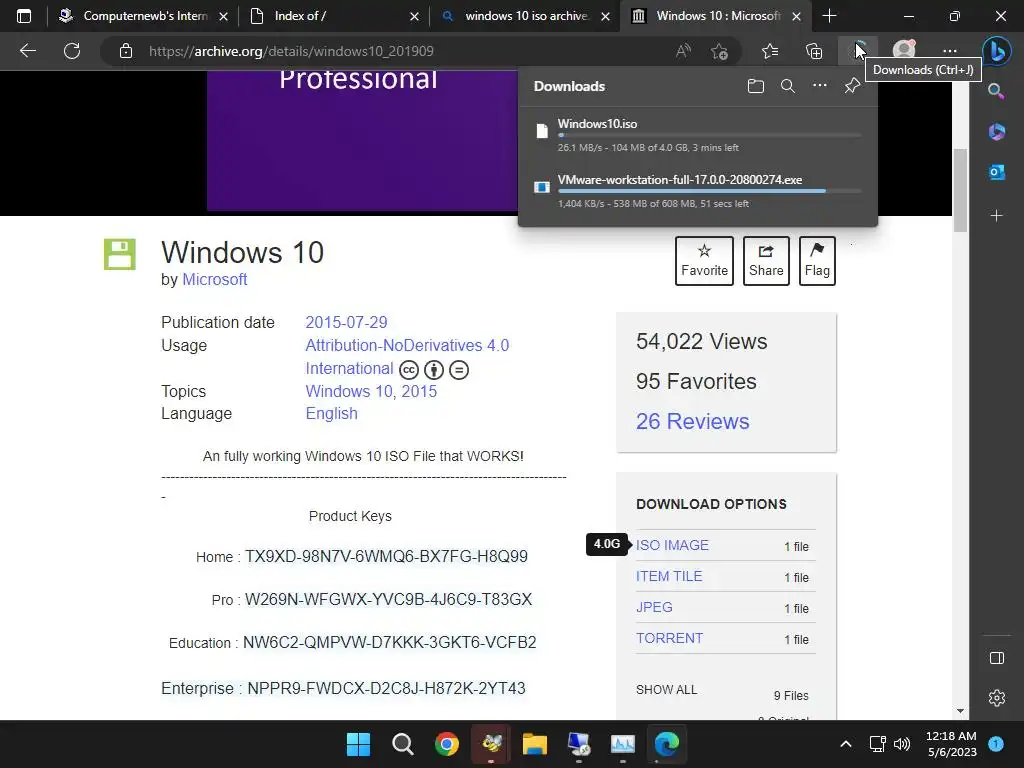Add a sidebar app with plus icon

click(997, 216)
